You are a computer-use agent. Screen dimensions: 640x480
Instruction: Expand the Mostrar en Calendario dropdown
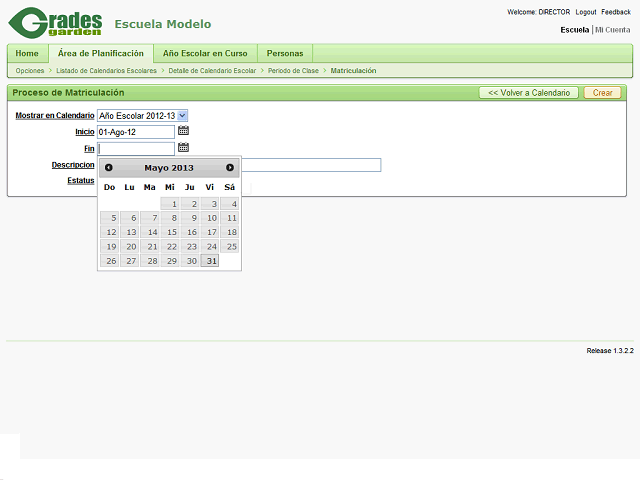coord(182,116)
